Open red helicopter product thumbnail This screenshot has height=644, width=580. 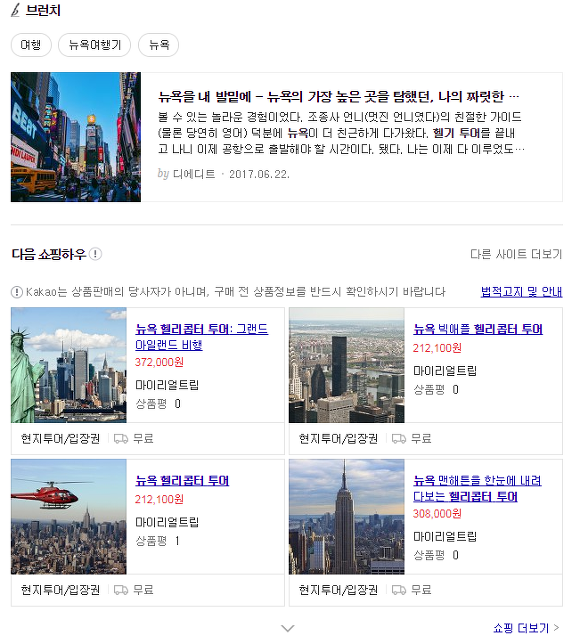(x=69, y=517)
